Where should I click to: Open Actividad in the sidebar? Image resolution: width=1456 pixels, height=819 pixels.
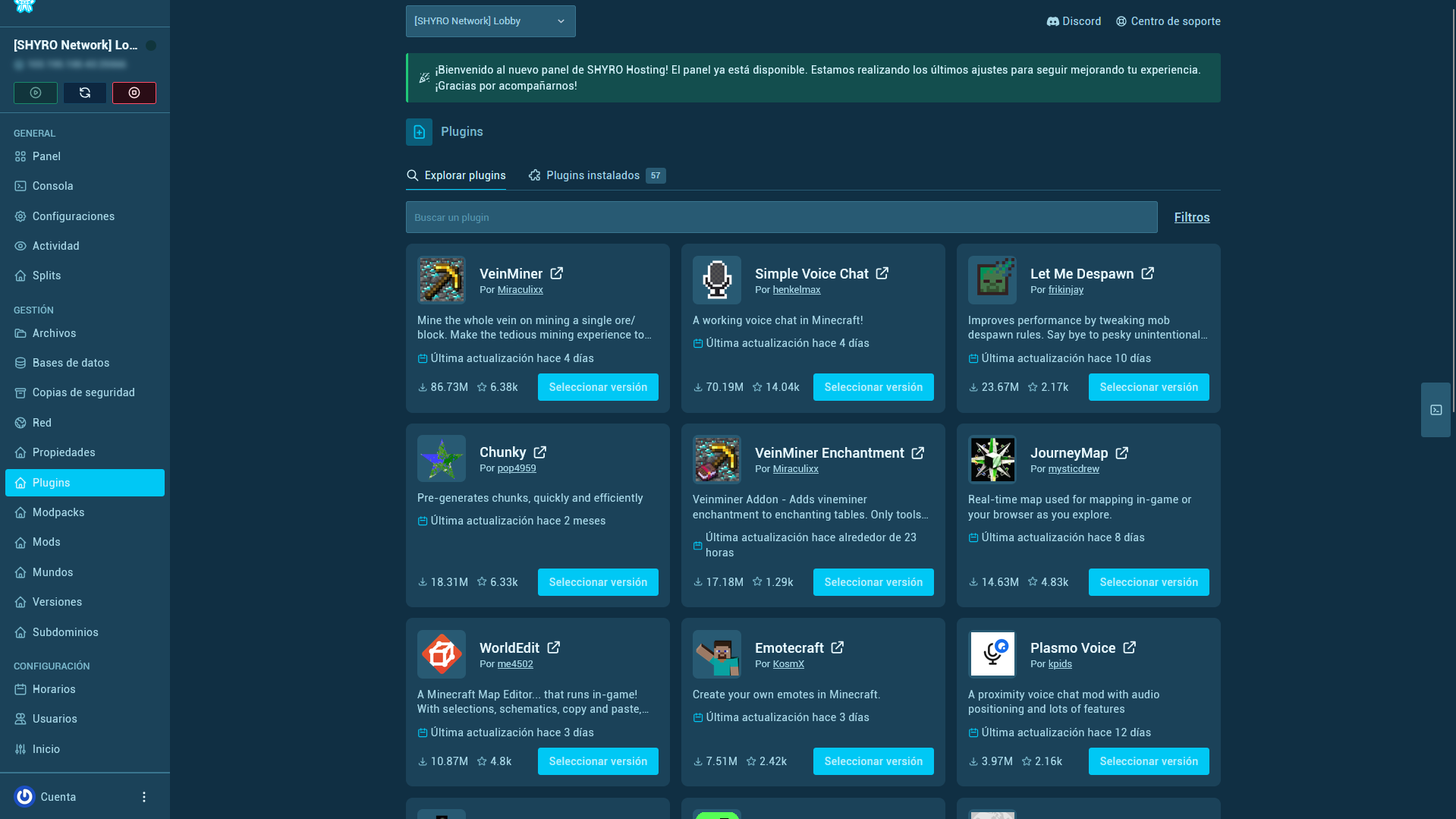(85, 246)
